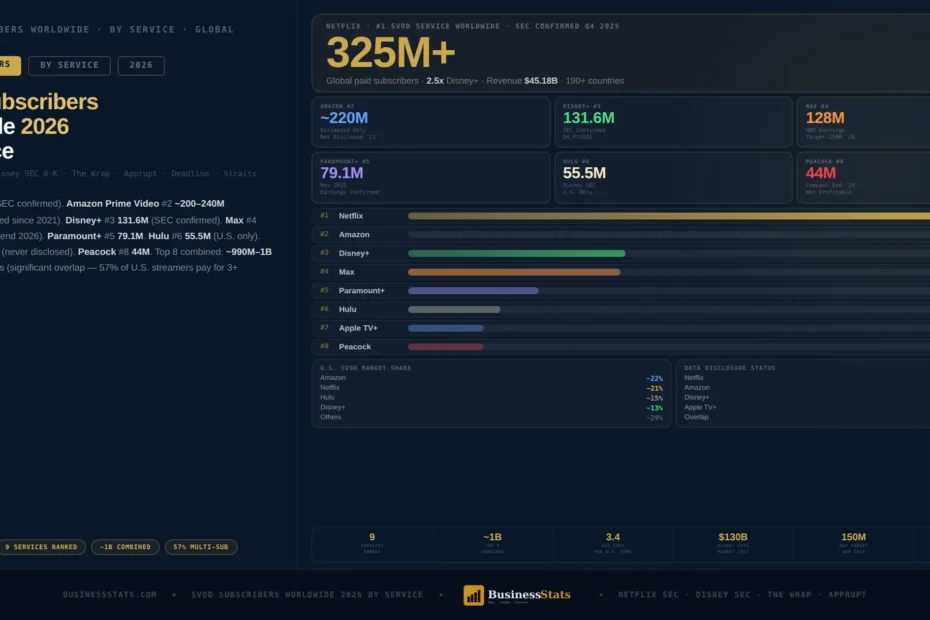The width and height of the screenshot is (930, 620).
Task: Click the orange Max #4 ranking bar
Action: (x=514, y=272)
